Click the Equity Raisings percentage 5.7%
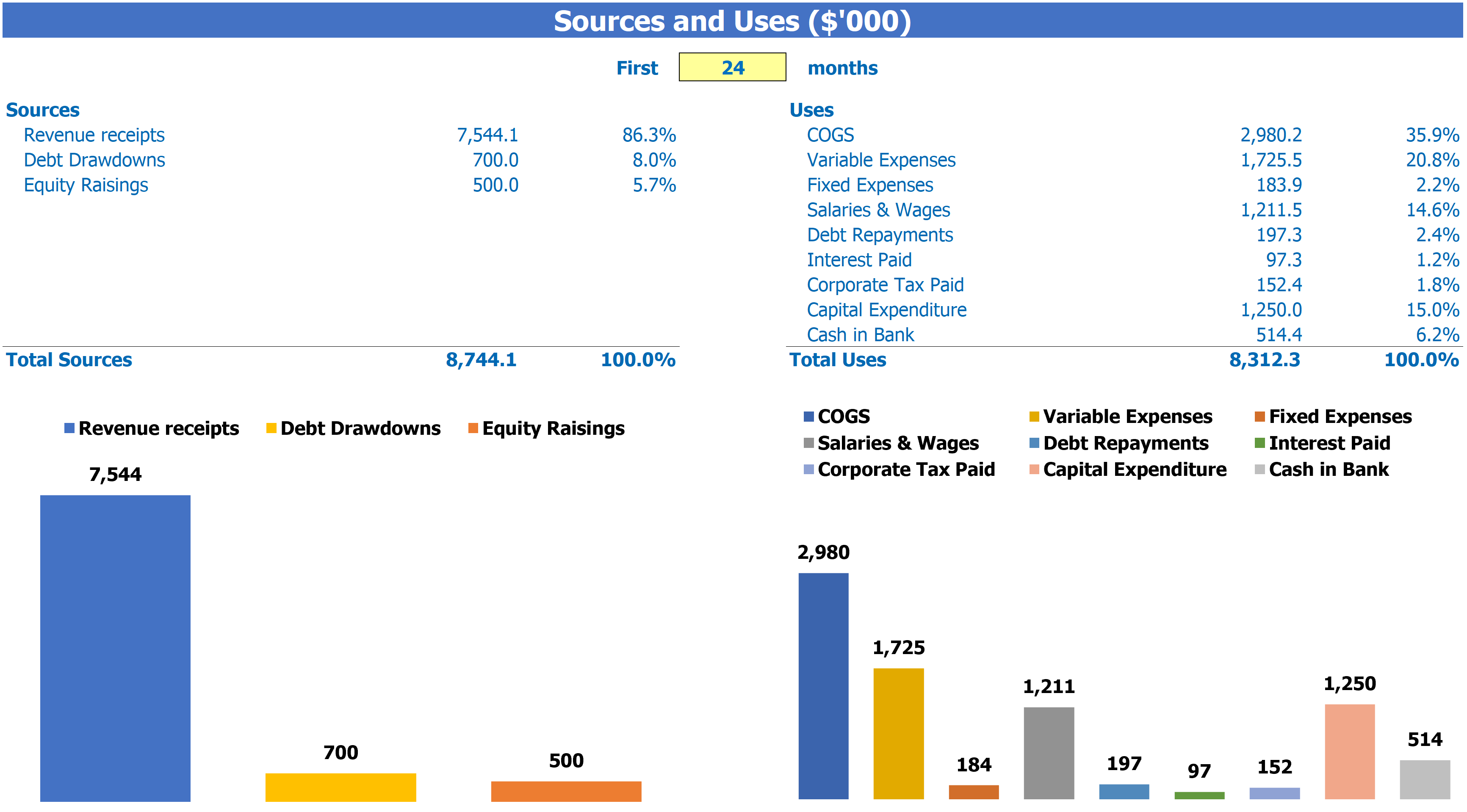1467x812 pixels. (654, 185)
